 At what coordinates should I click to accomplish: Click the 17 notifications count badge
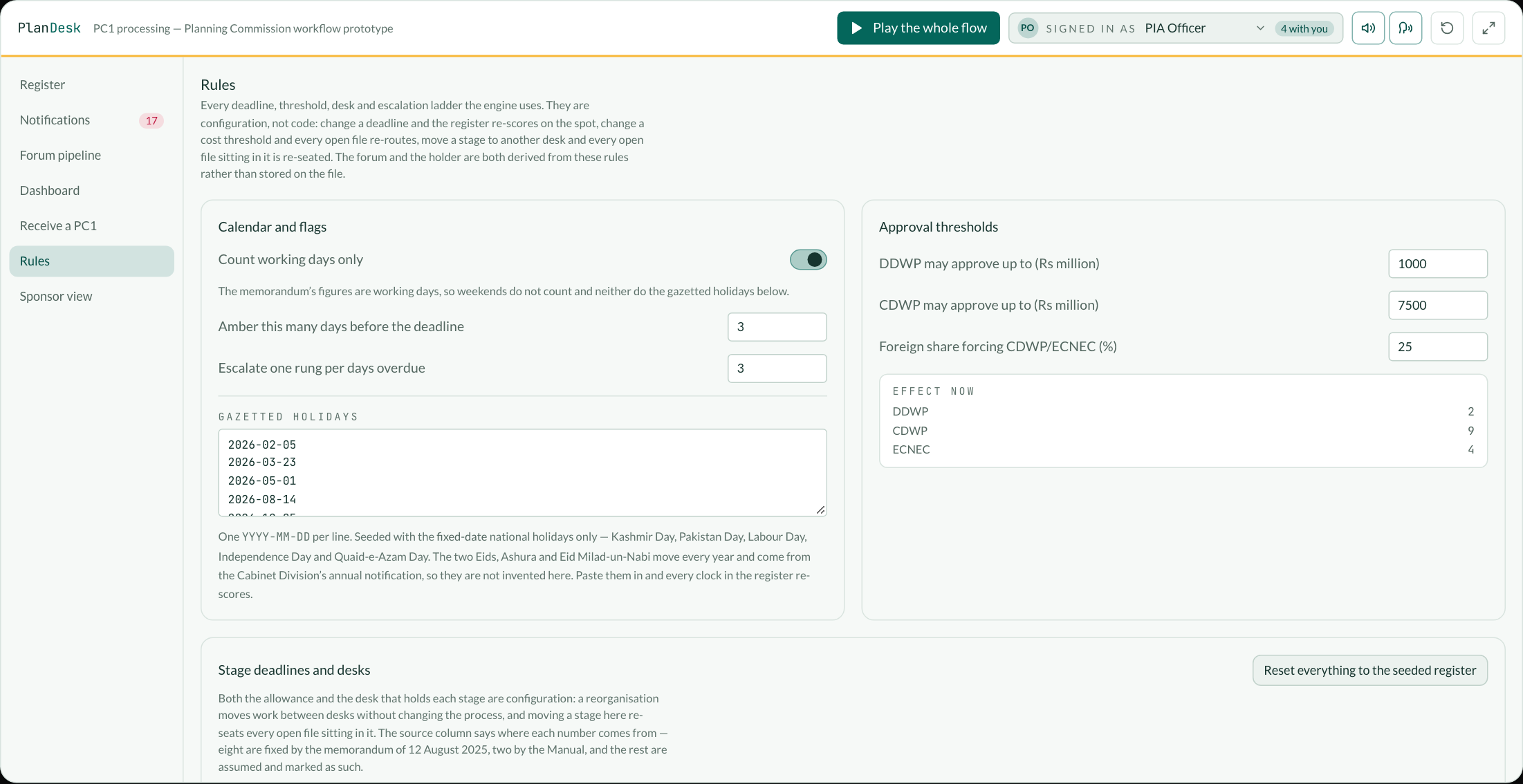[x=151, y=121]
